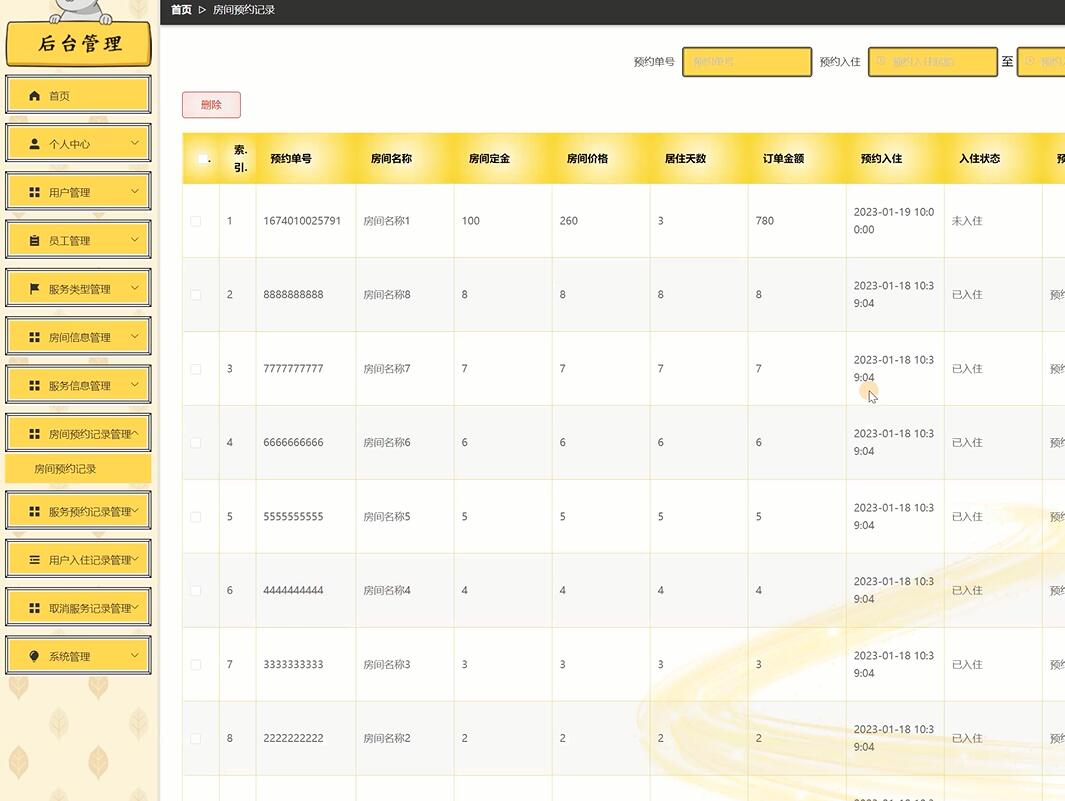Click the triangle separator arrow in breadcrumb

(x=202, y=10)
